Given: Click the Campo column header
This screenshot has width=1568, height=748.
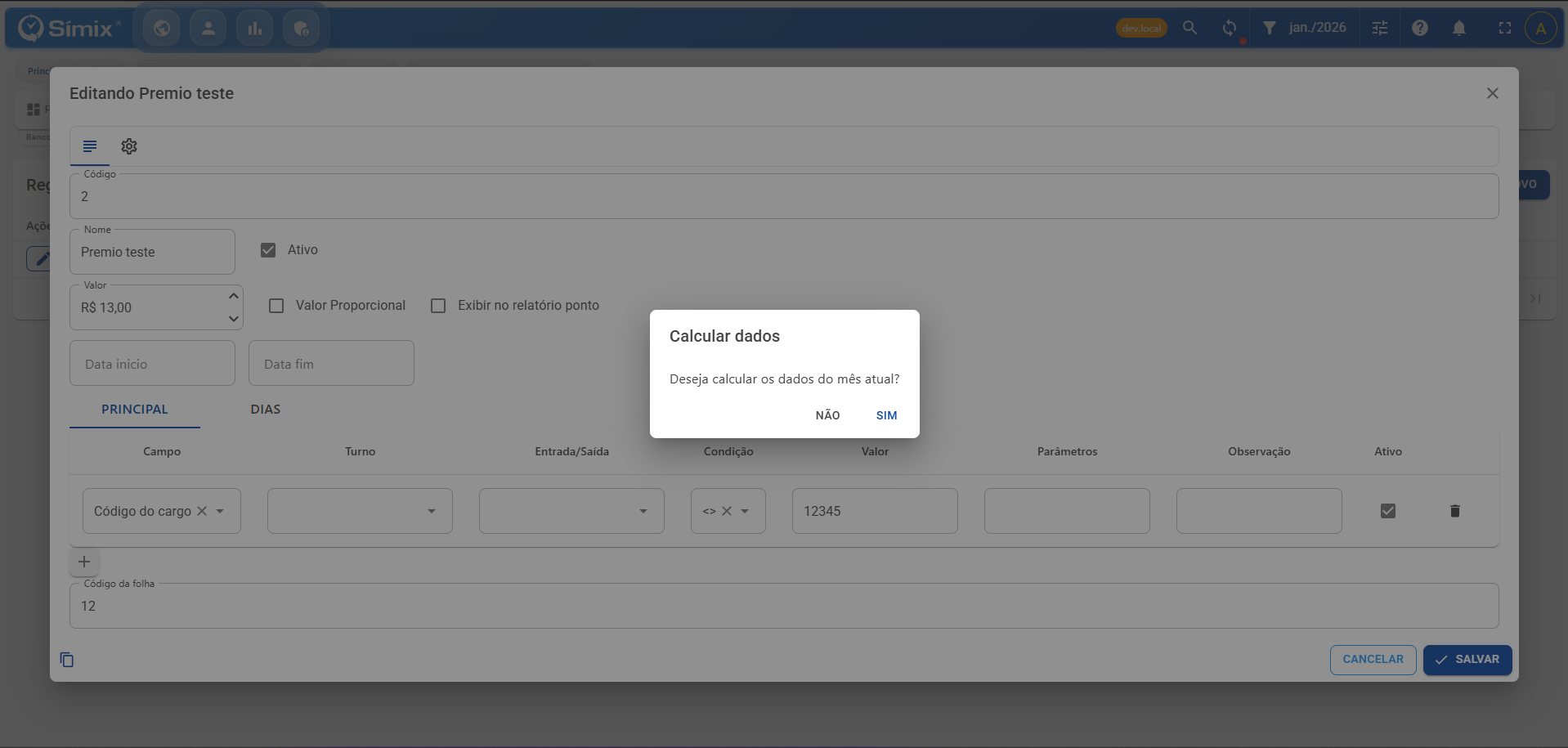Looking at the screenshot, I should tap(162, 451).
